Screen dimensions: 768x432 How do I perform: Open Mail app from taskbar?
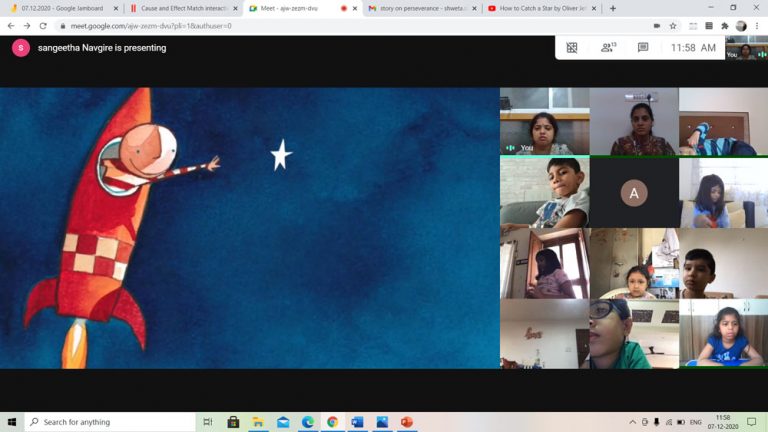[x=283, y=422]
